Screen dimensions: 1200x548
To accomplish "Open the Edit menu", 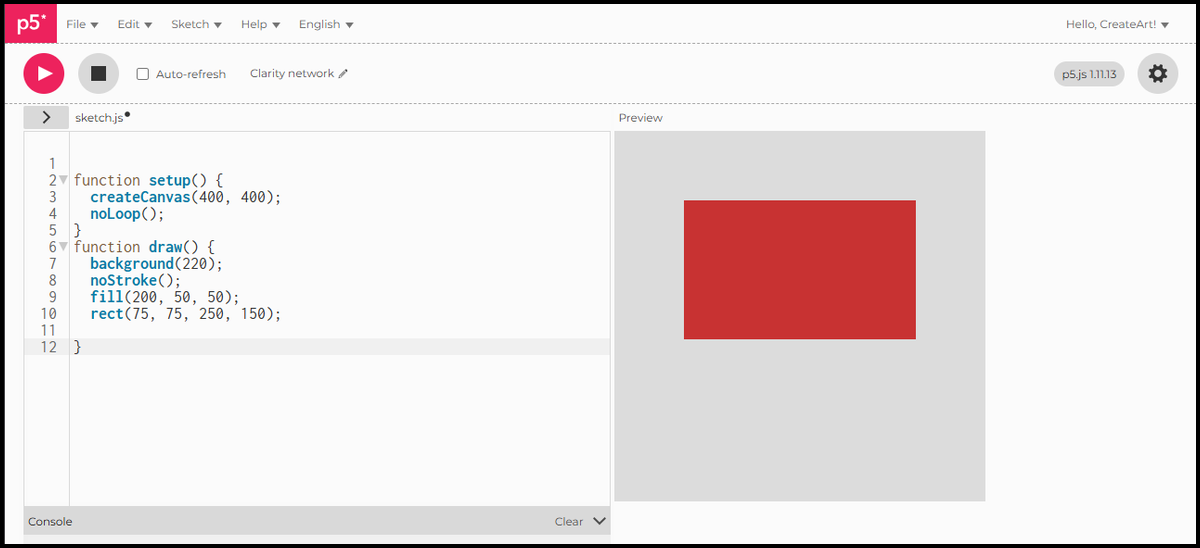I will click(135, 24).
